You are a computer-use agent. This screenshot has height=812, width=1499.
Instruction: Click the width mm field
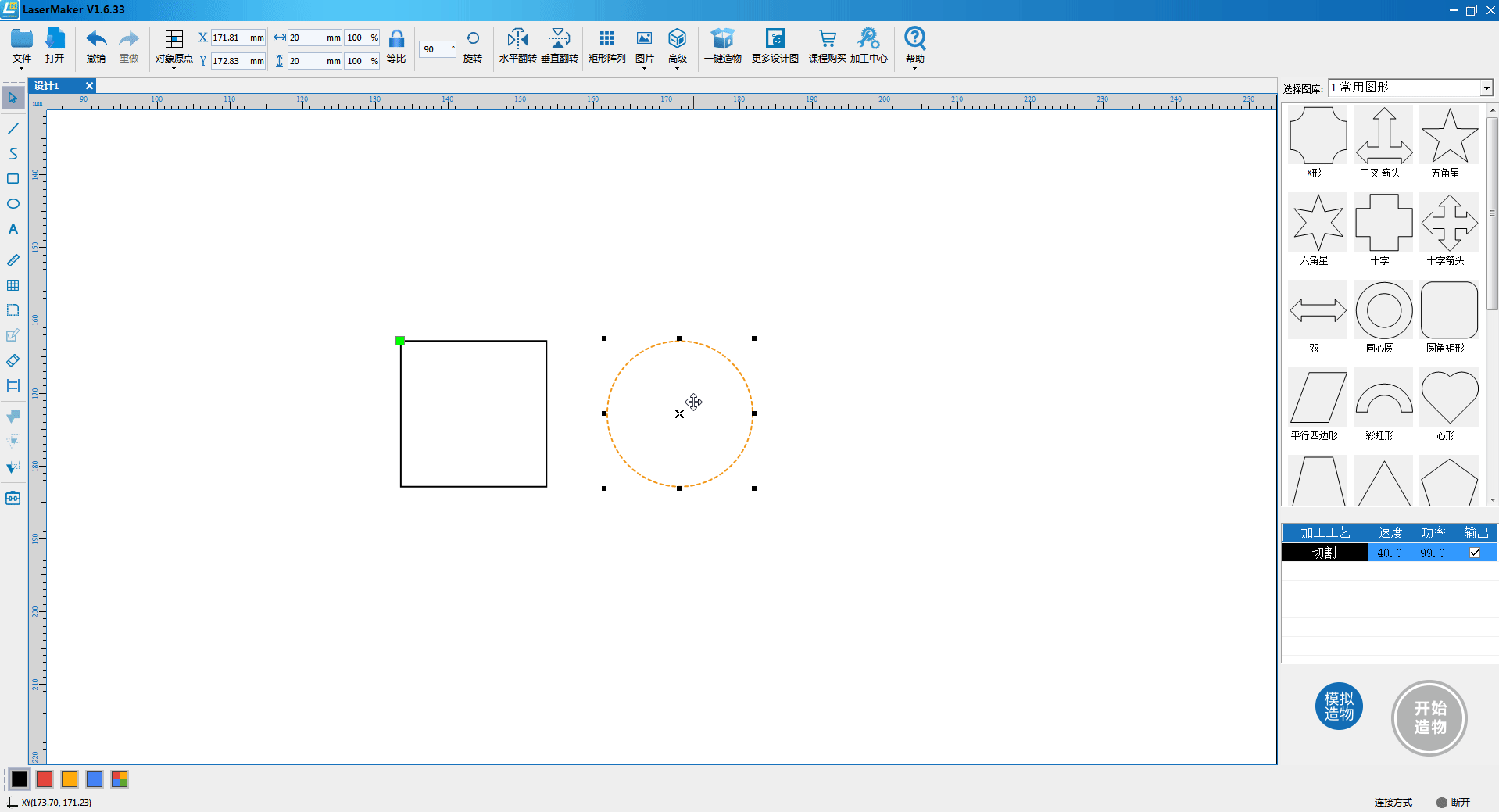coord(315,38)
